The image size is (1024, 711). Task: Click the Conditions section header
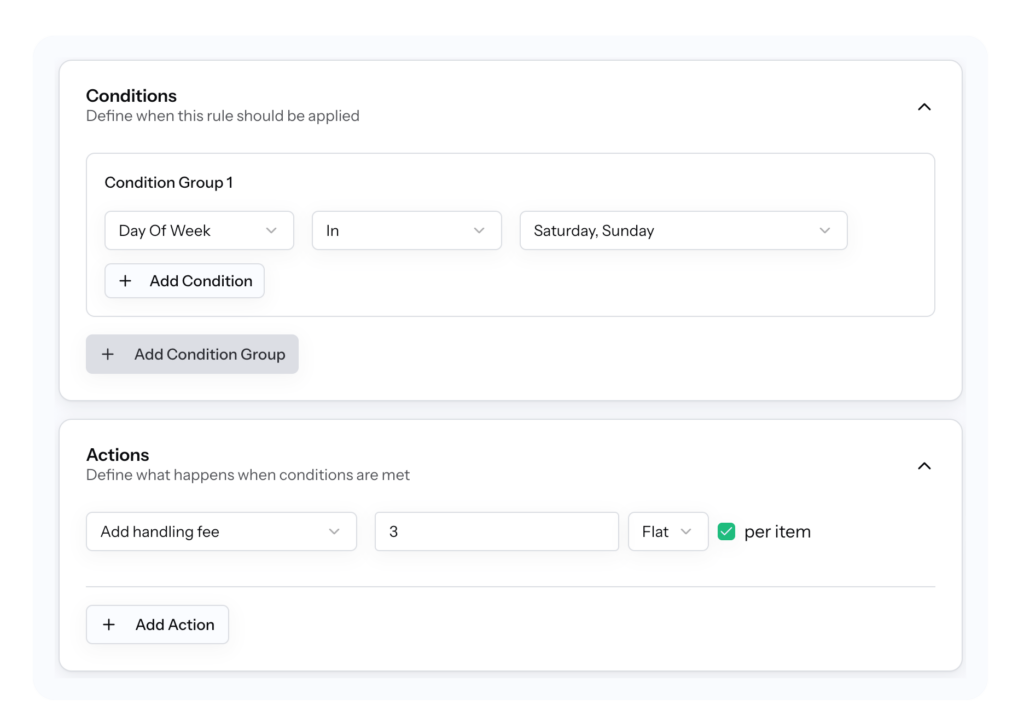click(x=131, y=95)
